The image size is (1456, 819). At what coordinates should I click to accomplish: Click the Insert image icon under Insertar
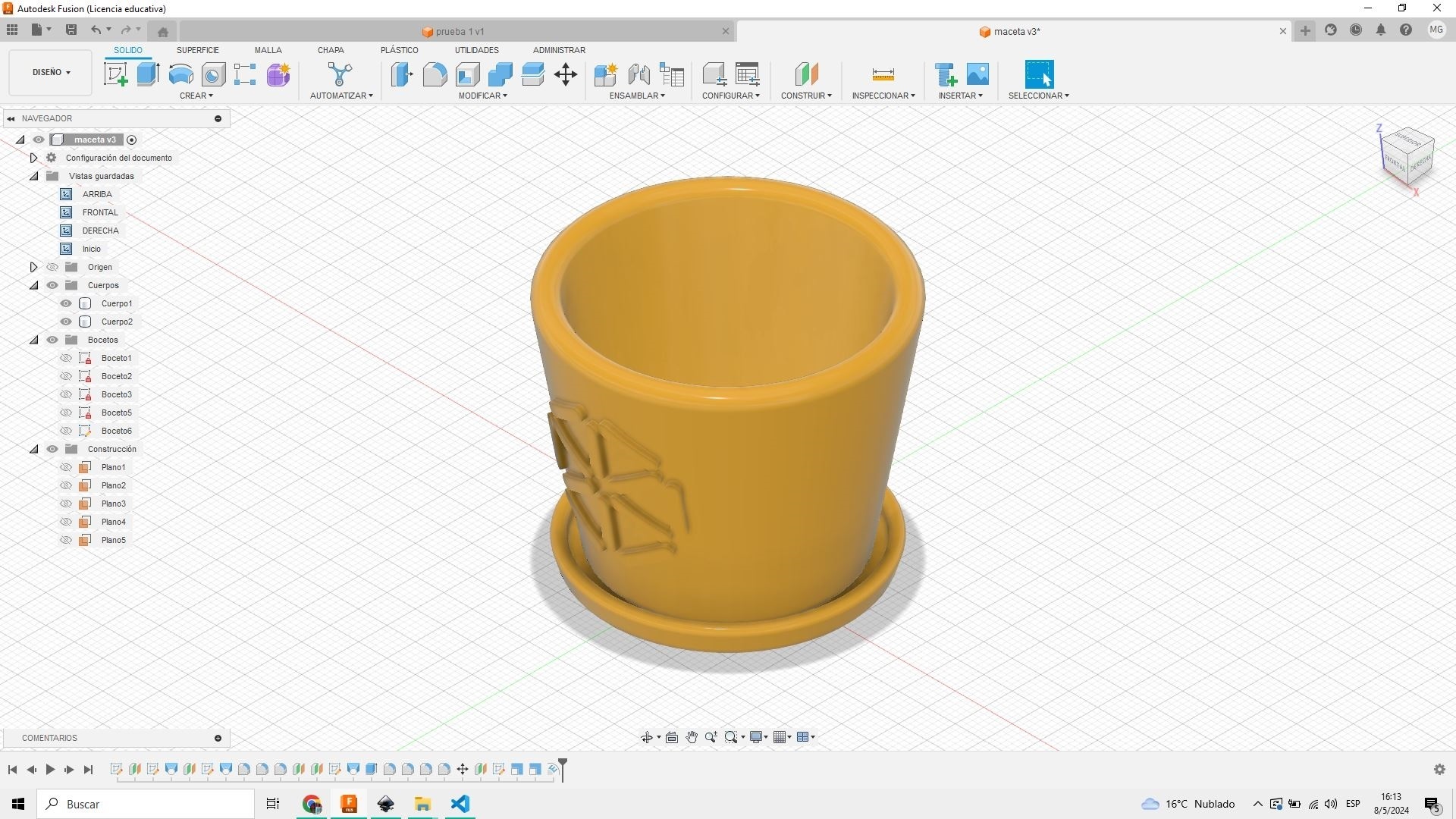click(x=978, y=74)
